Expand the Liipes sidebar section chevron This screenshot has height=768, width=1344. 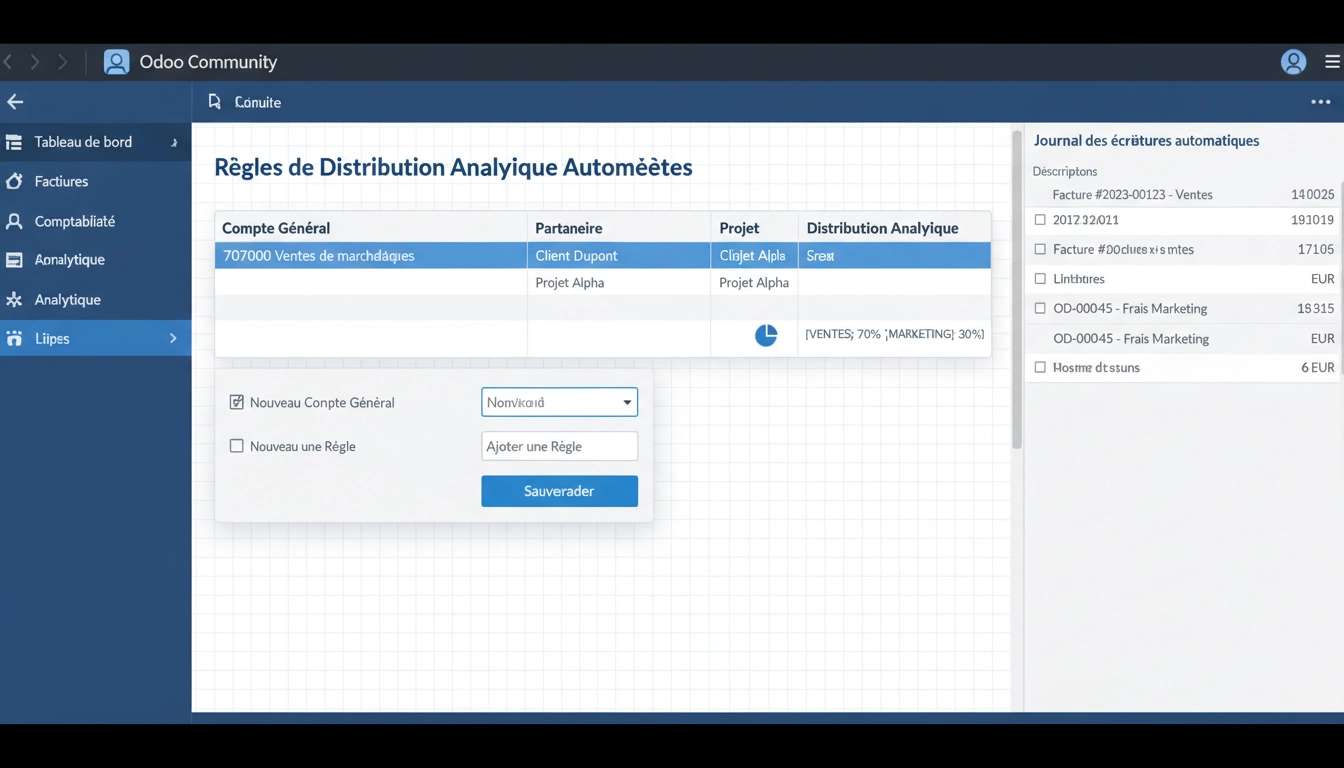(x=172, y=338)
